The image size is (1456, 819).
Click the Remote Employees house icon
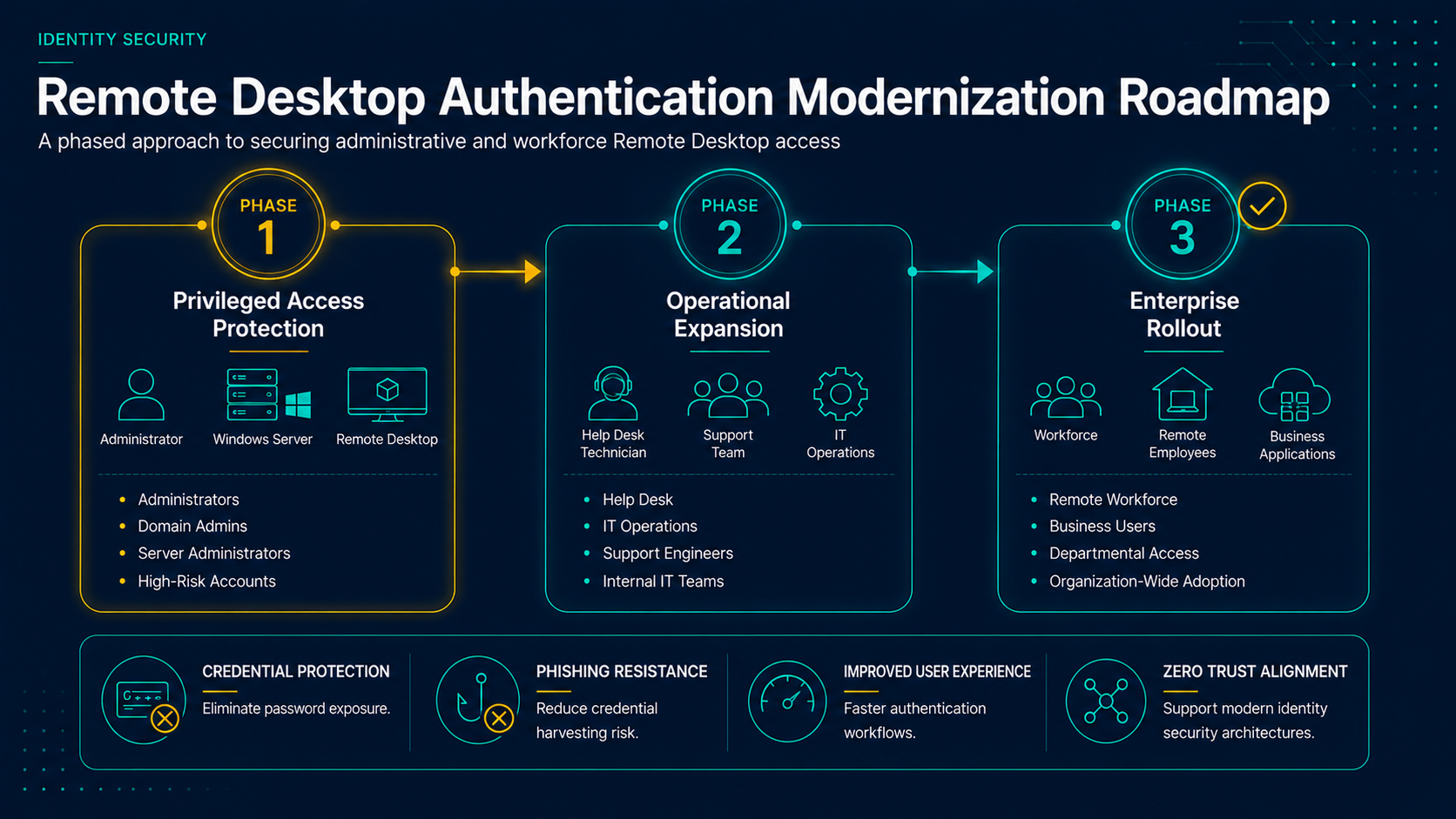1183,393
